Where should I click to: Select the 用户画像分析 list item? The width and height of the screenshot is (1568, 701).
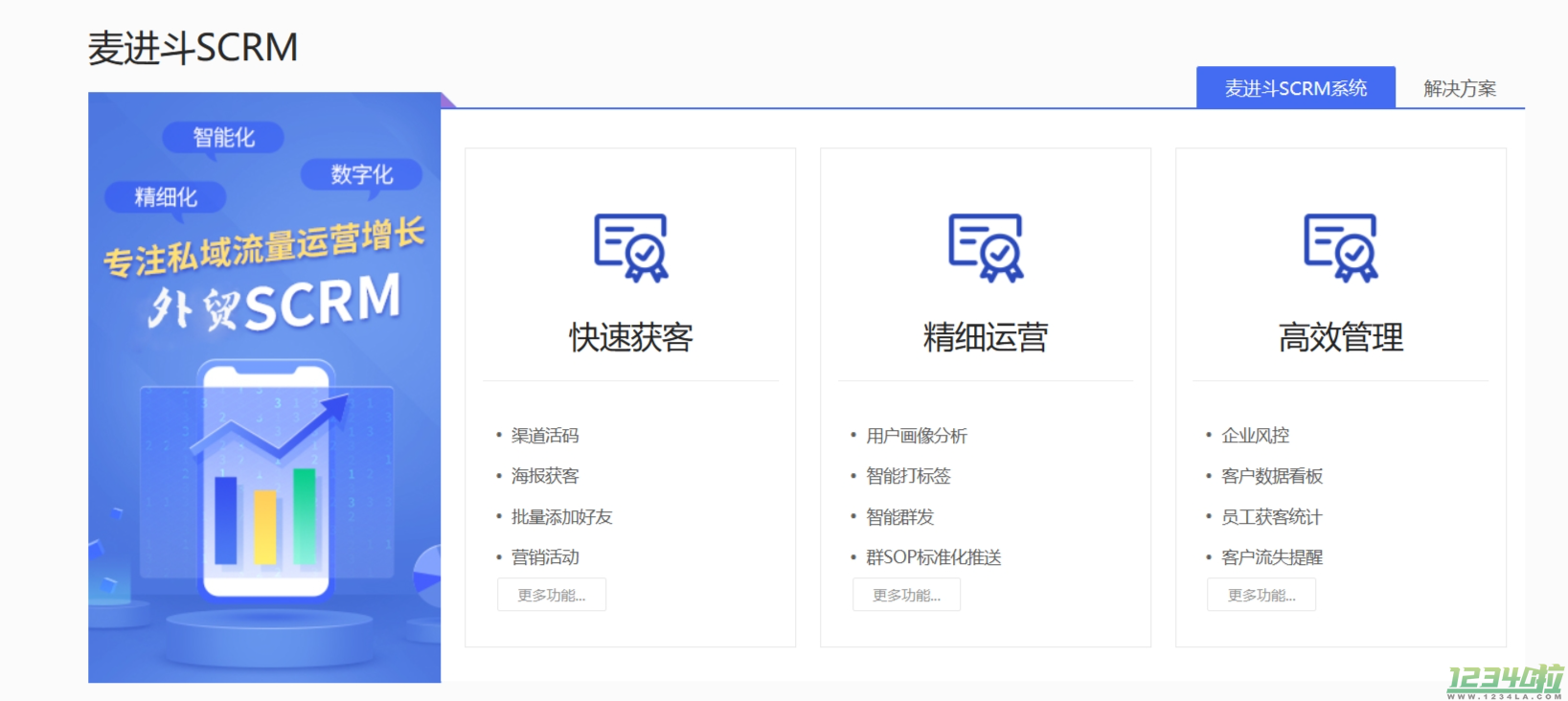[917, 436]
